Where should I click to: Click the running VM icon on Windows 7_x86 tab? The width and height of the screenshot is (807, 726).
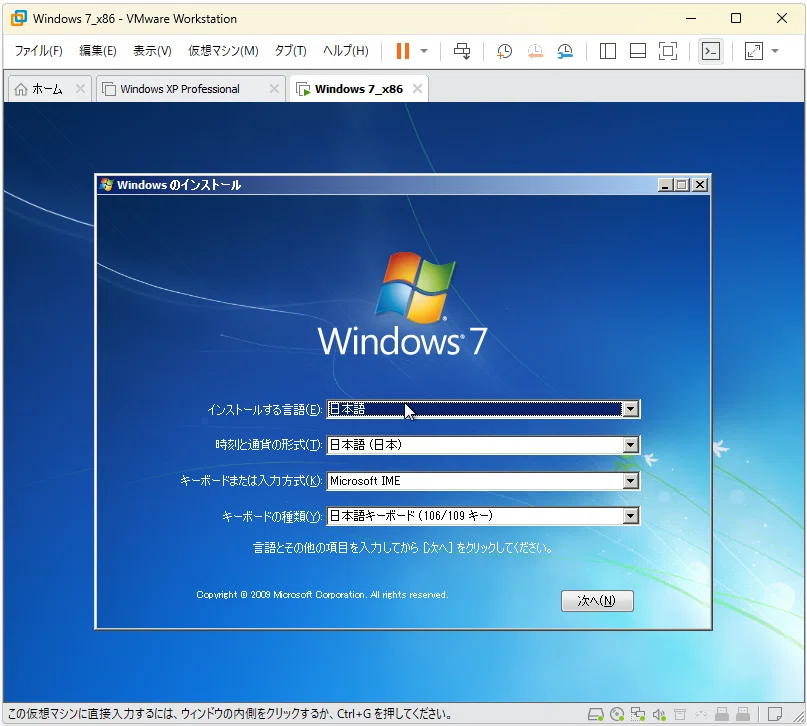click(303, 89)
